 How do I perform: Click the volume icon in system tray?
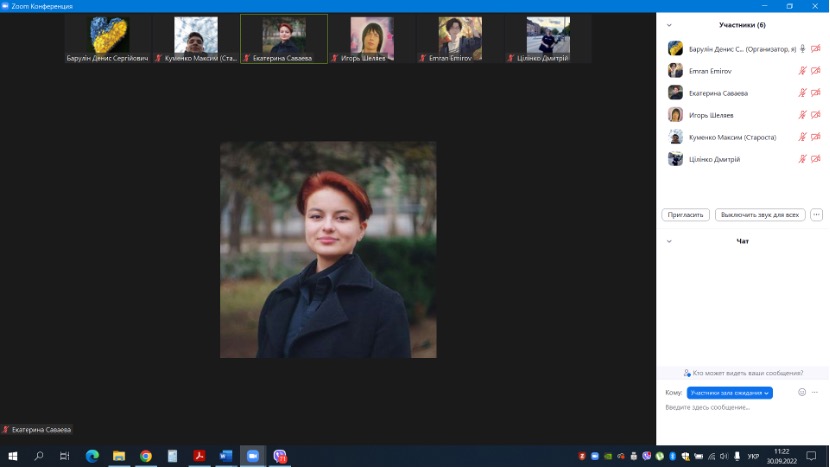(x=724, y=456)
